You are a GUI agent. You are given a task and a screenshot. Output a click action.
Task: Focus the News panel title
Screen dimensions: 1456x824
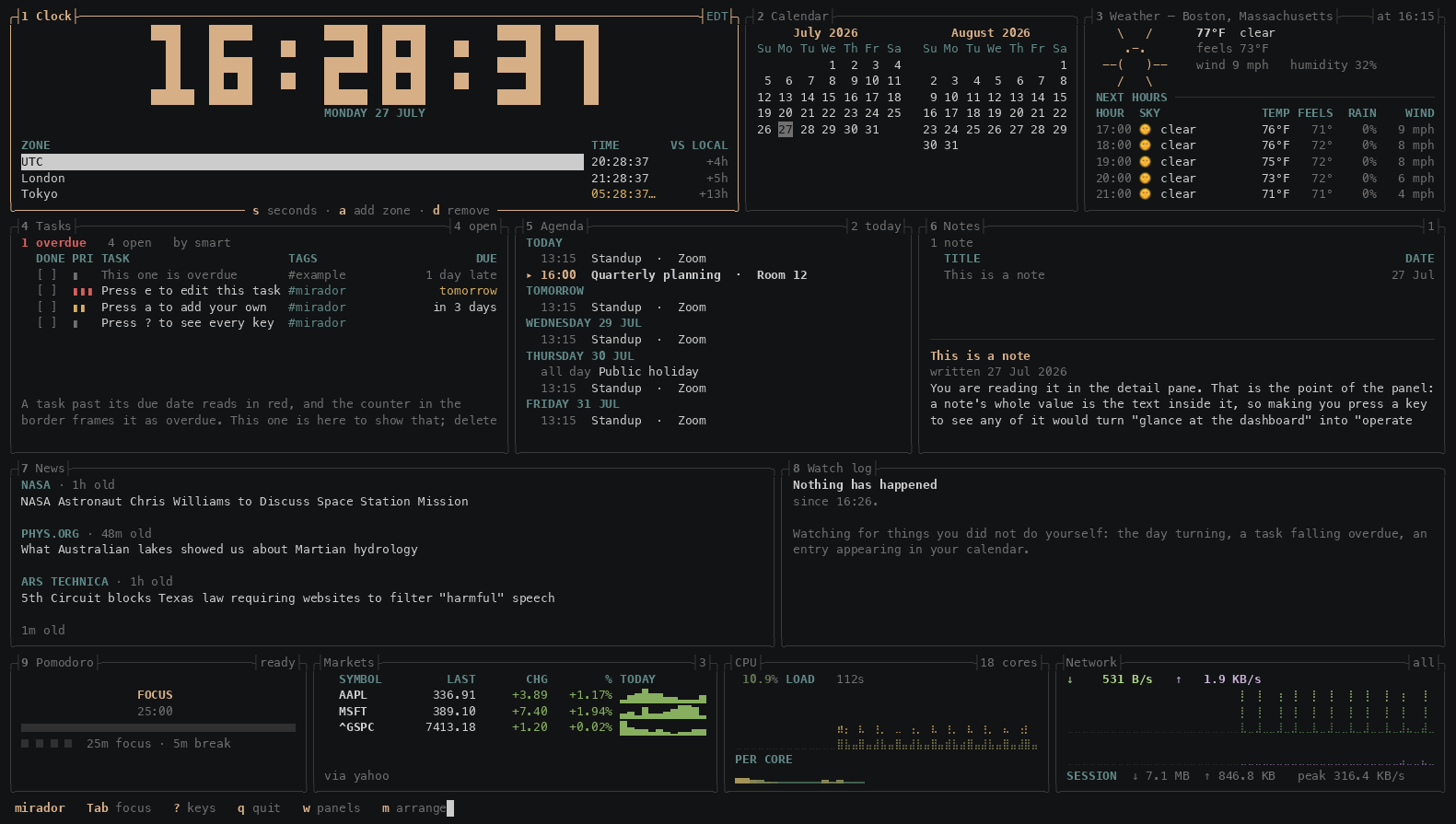click(x=42, y=469)
